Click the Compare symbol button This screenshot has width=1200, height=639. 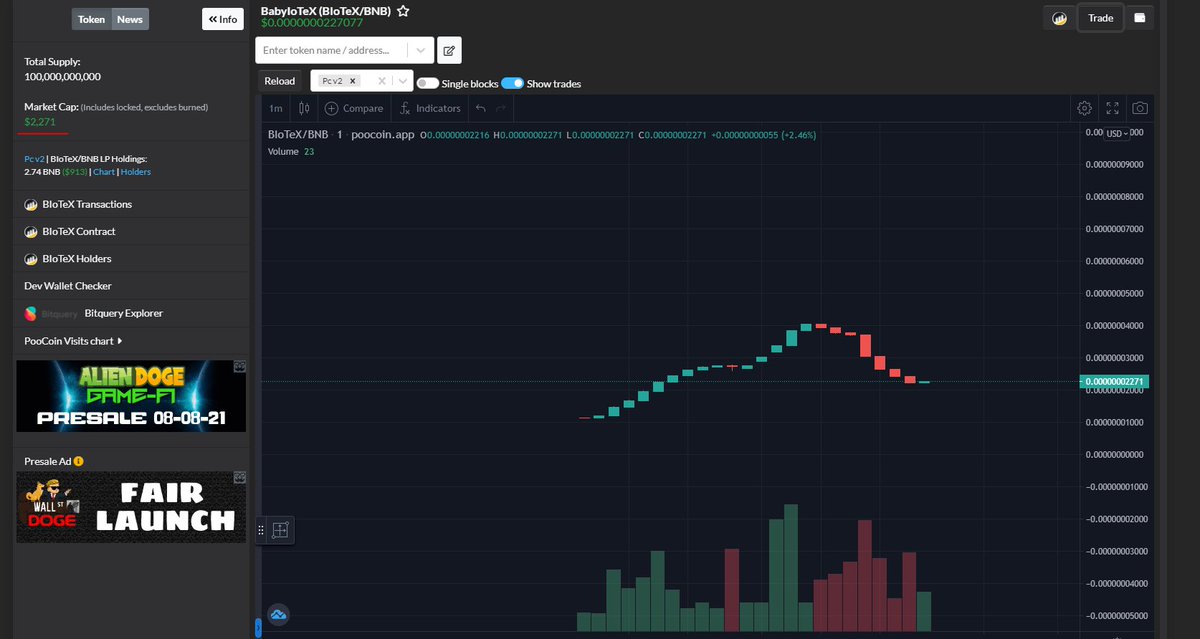(354, 108)
